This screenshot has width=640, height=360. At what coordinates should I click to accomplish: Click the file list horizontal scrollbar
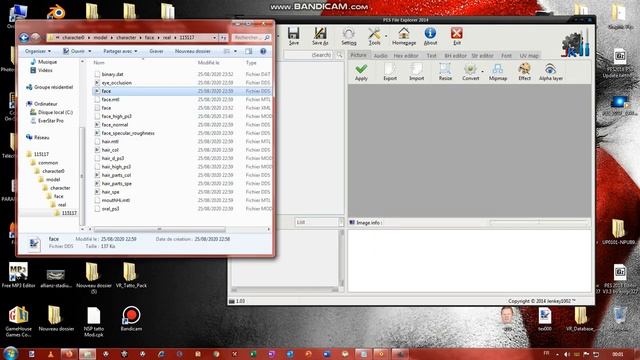[x=160, y=229]
